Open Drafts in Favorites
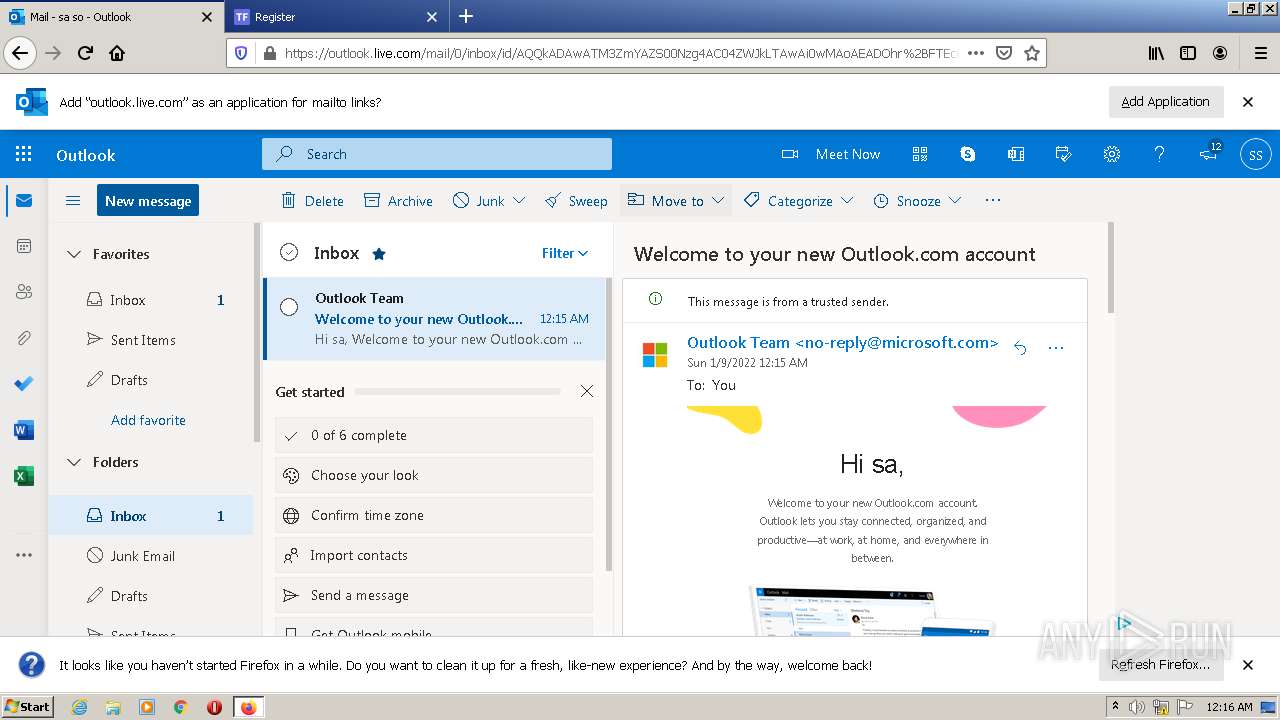This screenshot has height=720, width=1280. point(151,380)
